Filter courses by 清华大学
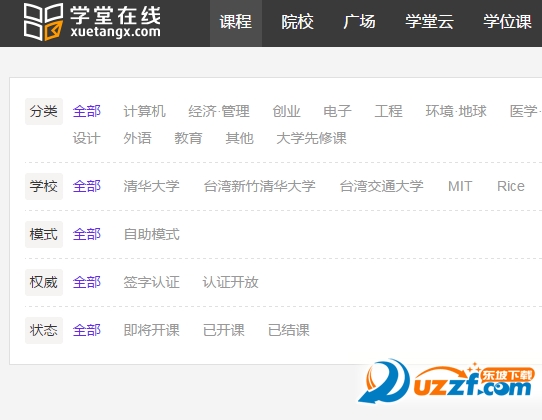This screenshot has height=420, width=542. [x=151, y=186]
